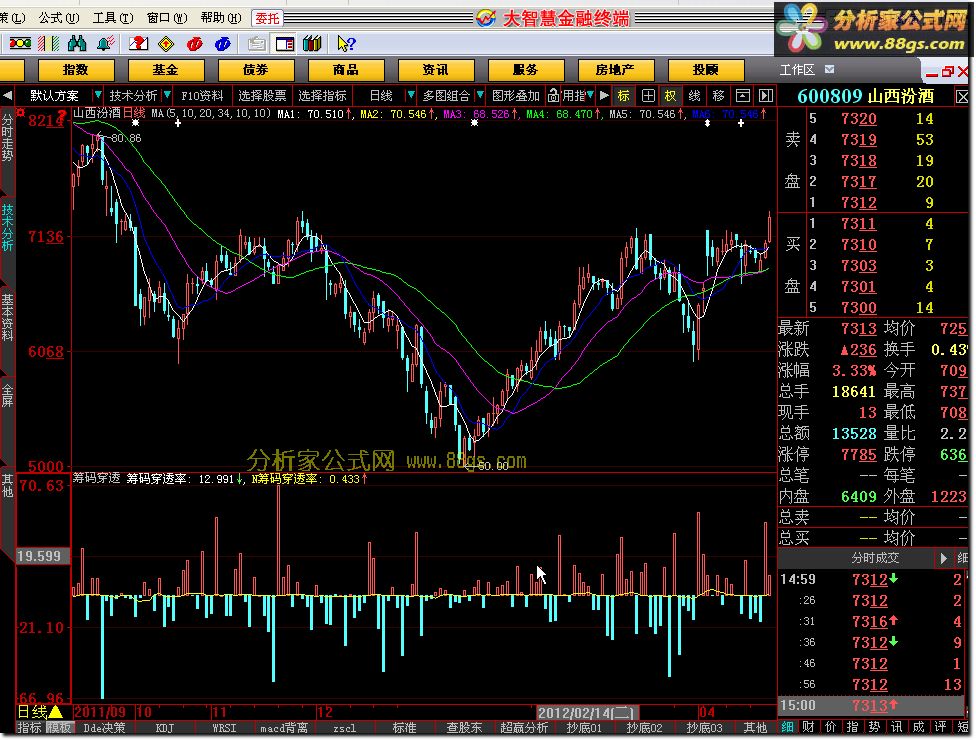Click the 债券 category button
This screenshot has height=740, width=976.
tap(255, 70)
